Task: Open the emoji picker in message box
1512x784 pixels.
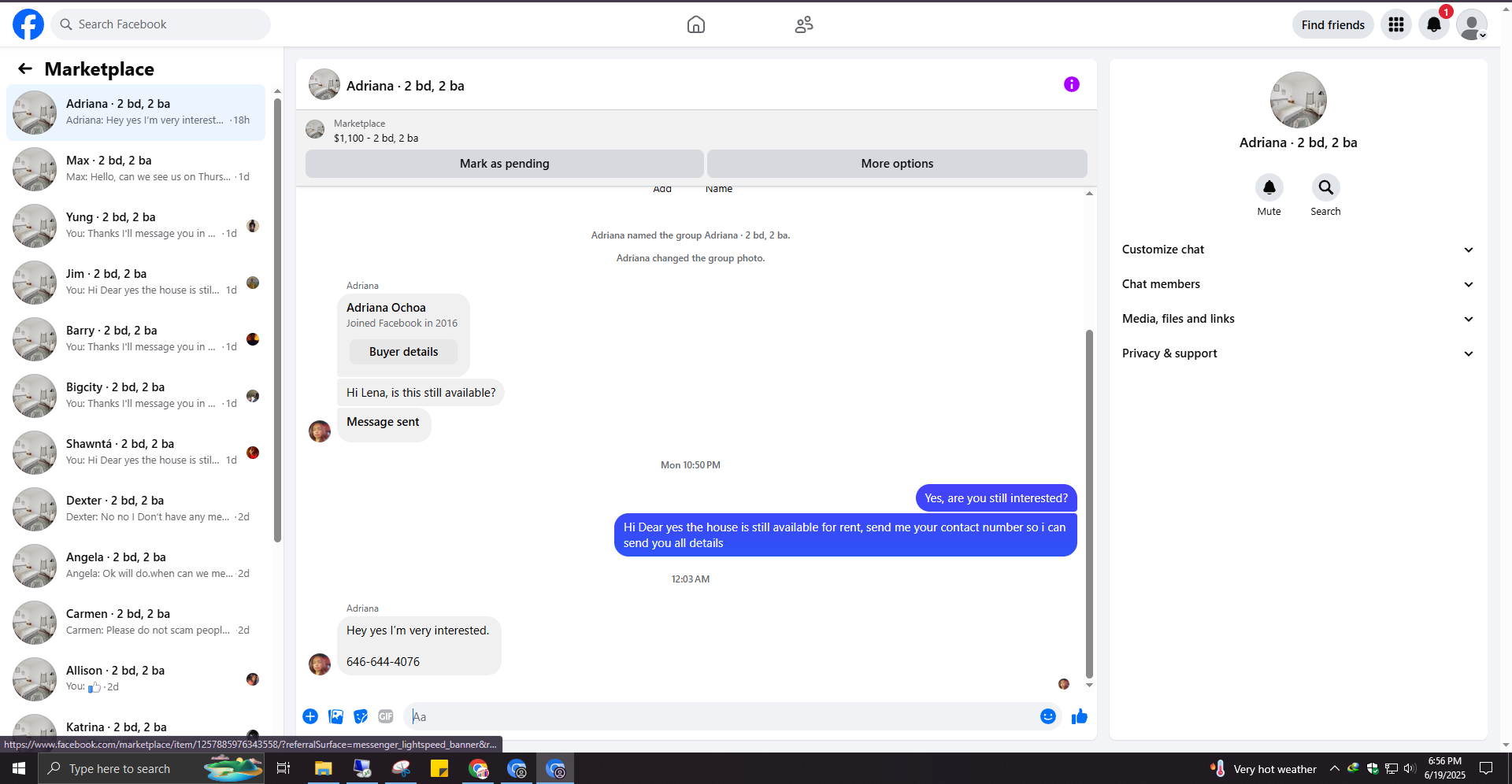Action: tap(1048, 716)
